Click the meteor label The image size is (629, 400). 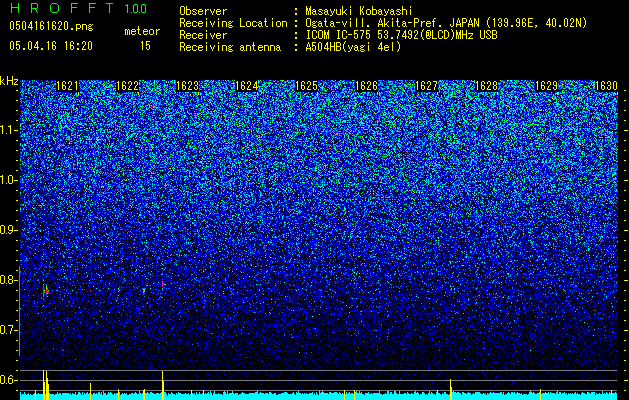[142, 31]
